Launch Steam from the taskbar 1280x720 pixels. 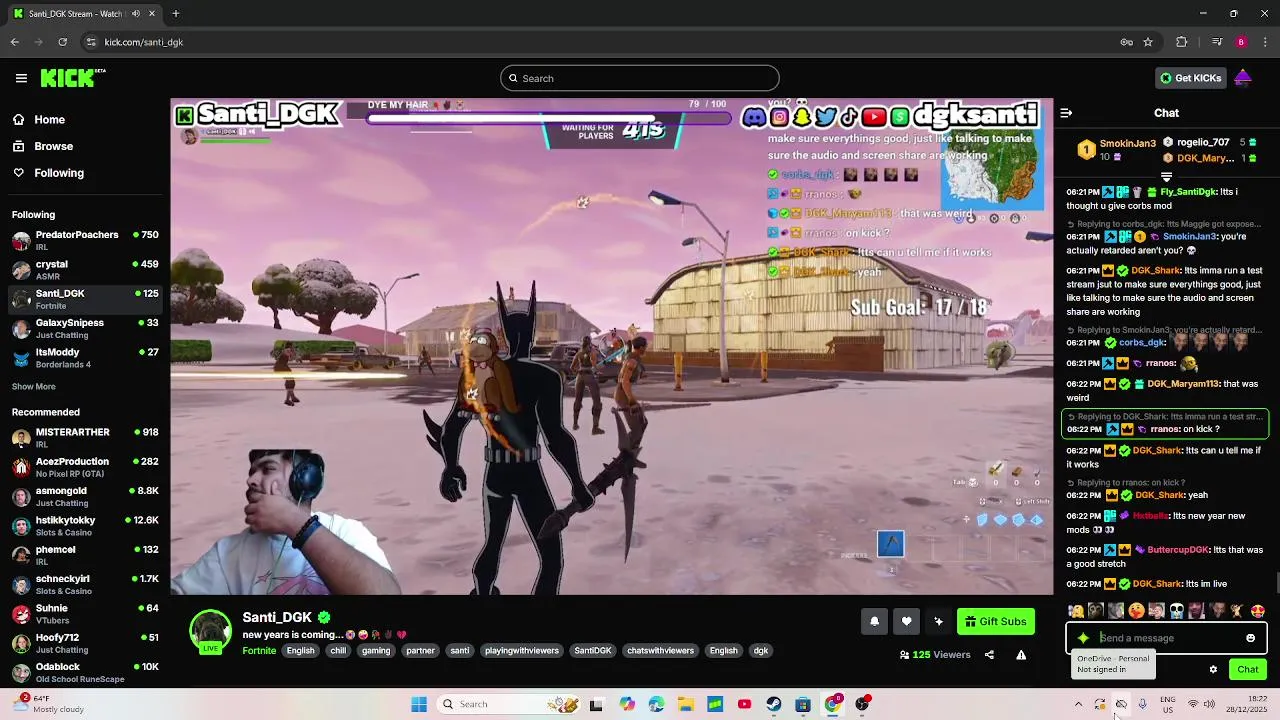tap(773, 704)
